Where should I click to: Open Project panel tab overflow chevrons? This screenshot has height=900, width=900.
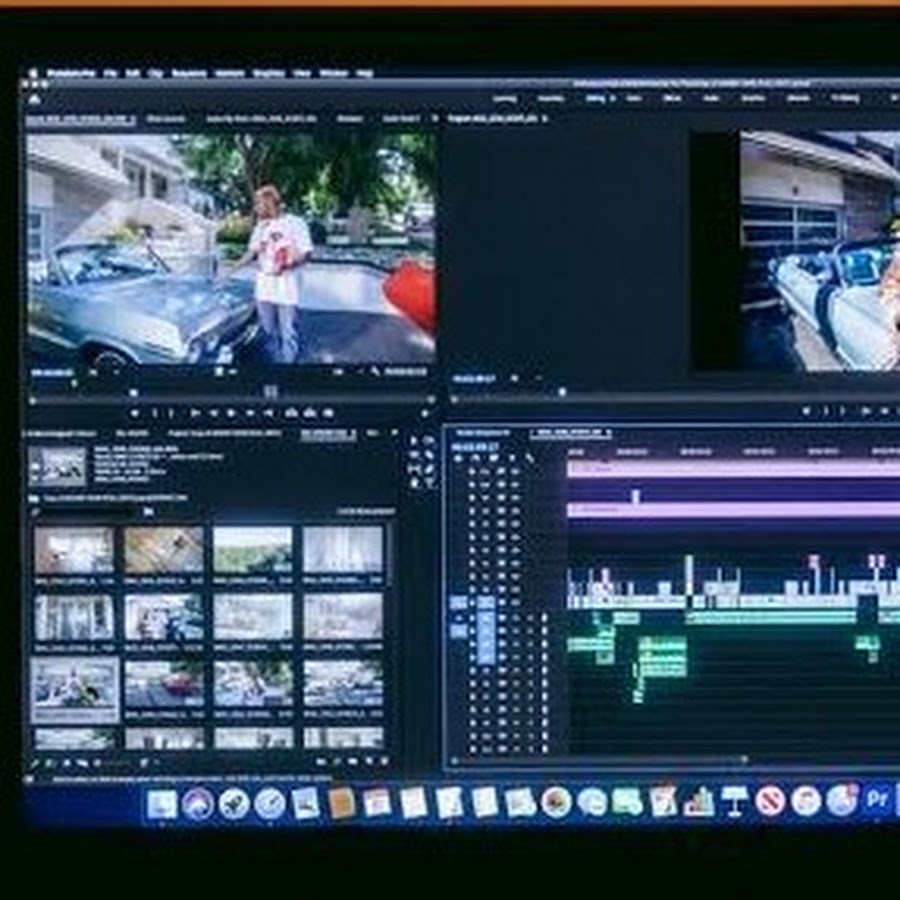[x=395, y=433]
